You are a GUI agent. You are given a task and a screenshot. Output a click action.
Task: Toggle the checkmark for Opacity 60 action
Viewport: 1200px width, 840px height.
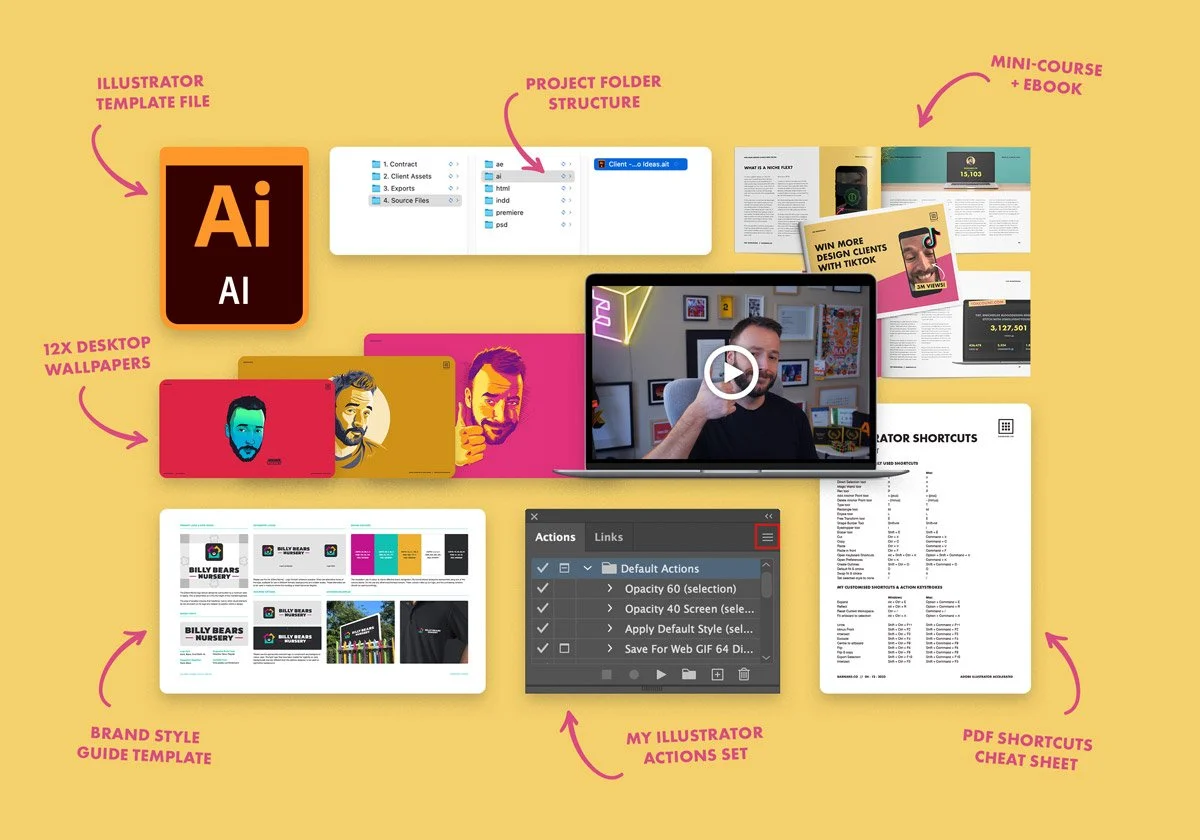543,588
